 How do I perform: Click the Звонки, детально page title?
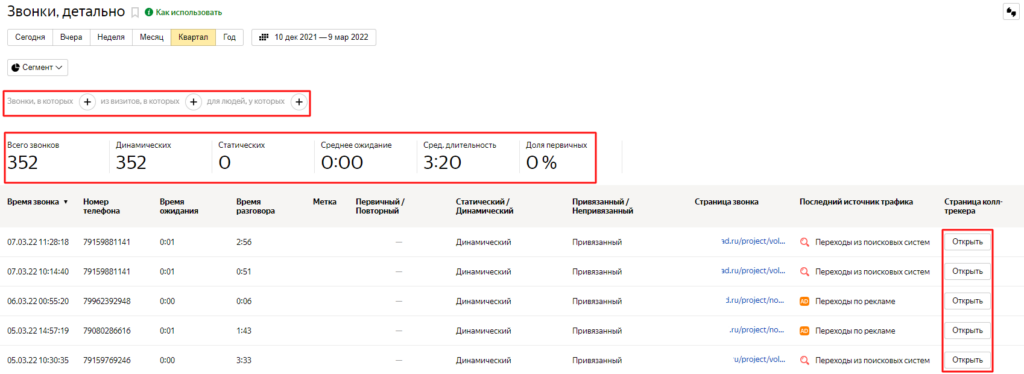coord(66,12)
